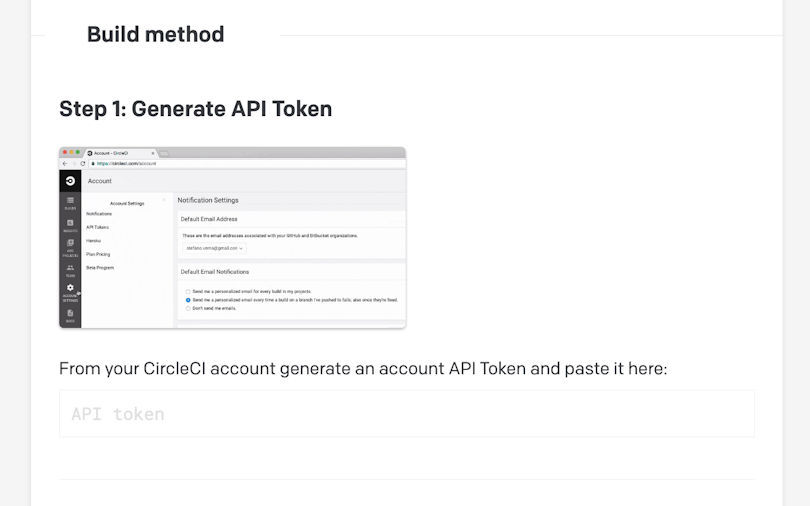Open Notifications in Account Settings menu

99,214
